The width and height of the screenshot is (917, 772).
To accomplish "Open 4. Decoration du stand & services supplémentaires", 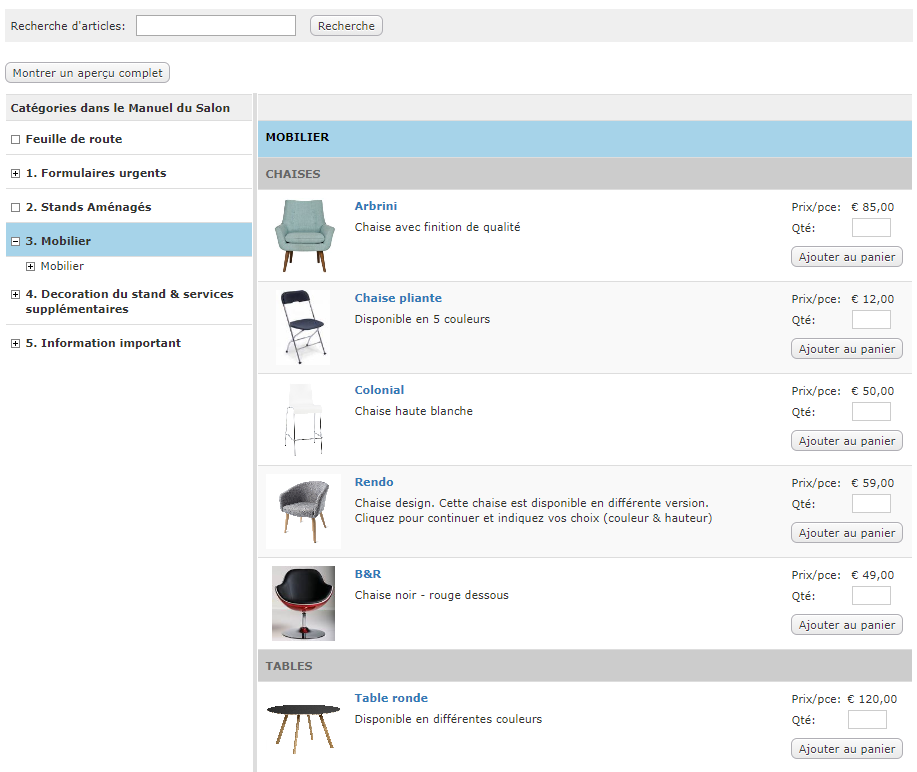I will click(129, 301).
